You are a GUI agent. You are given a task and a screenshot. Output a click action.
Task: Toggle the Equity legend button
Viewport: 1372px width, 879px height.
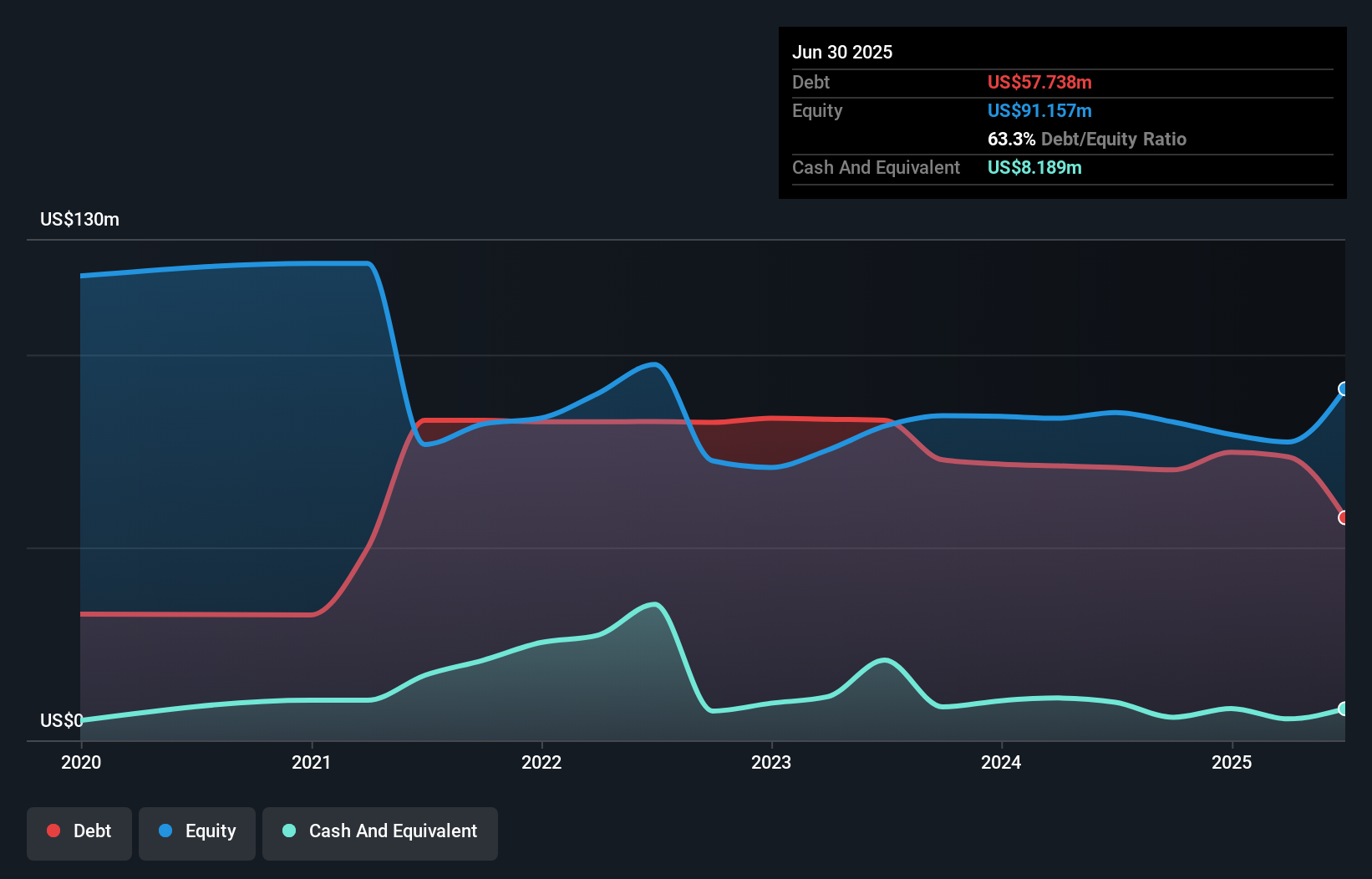coord(197,833)
